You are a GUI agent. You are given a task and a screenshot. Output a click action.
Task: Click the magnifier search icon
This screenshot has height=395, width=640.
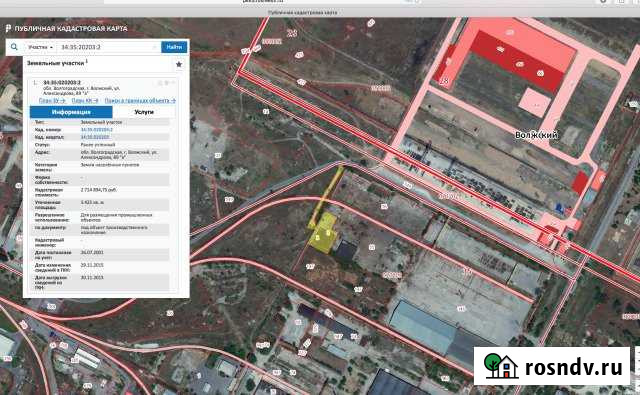click(14, 47)
